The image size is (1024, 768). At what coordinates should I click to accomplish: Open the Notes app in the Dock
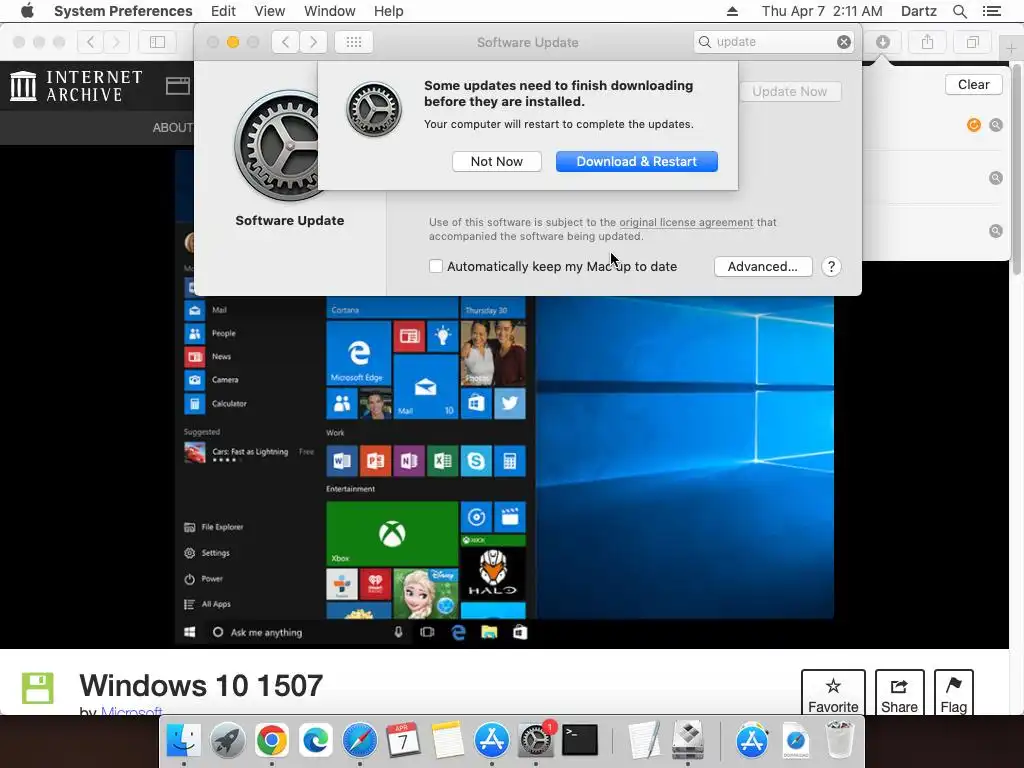[447, 741]
